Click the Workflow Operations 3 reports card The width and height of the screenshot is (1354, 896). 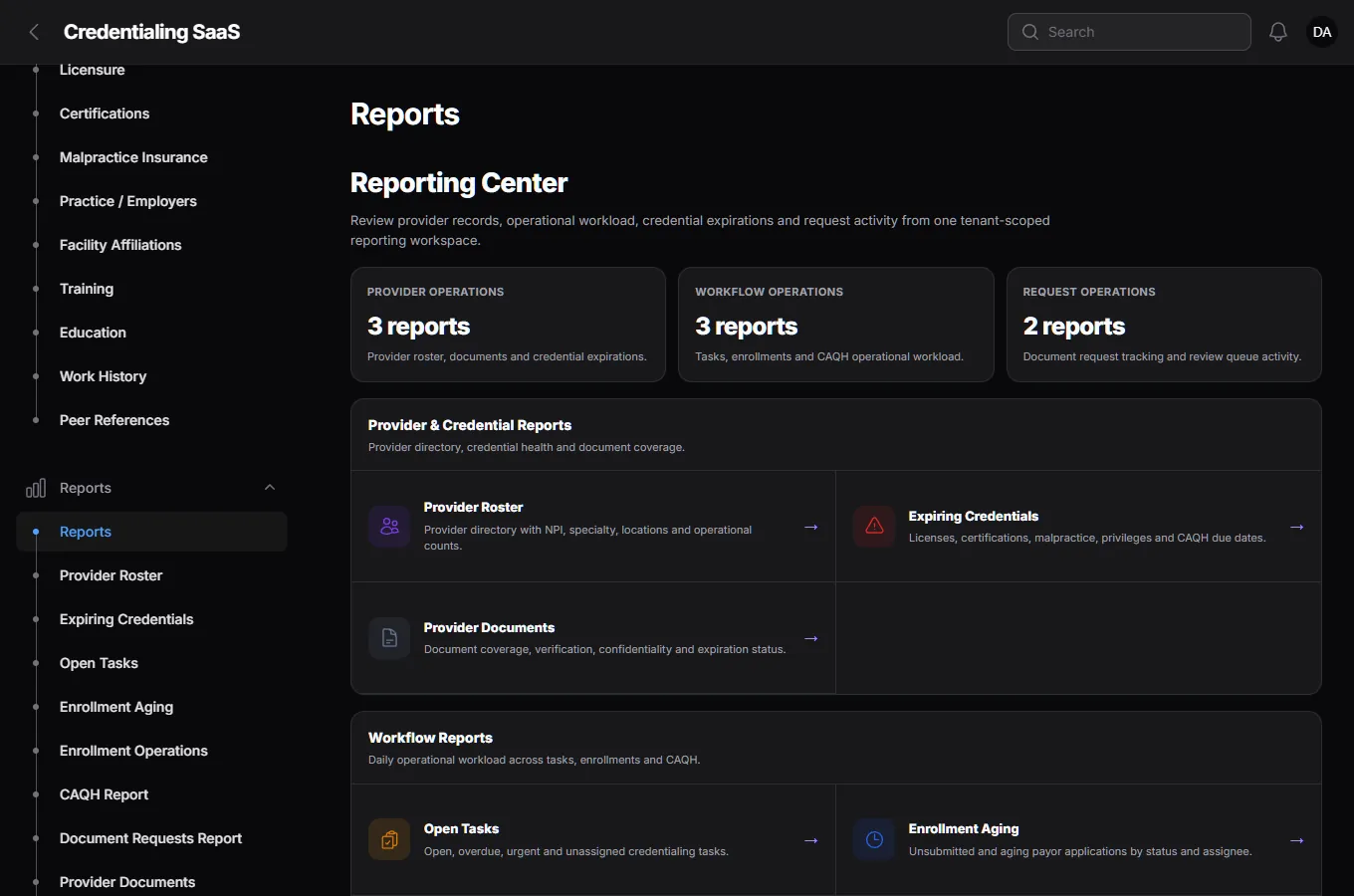(836, 325)
